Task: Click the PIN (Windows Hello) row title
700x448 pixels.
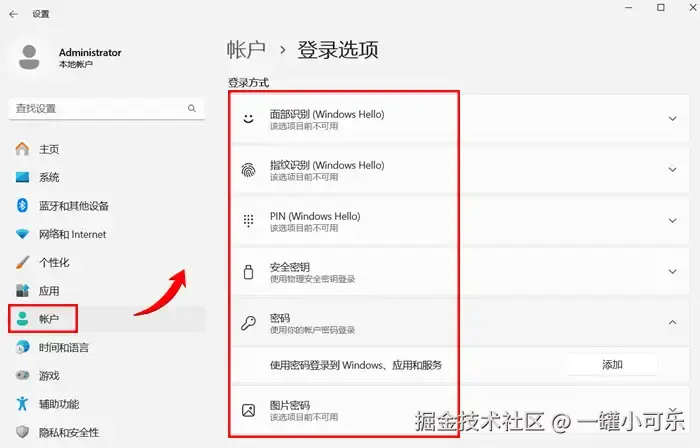Action: click(x=315, y=216)
